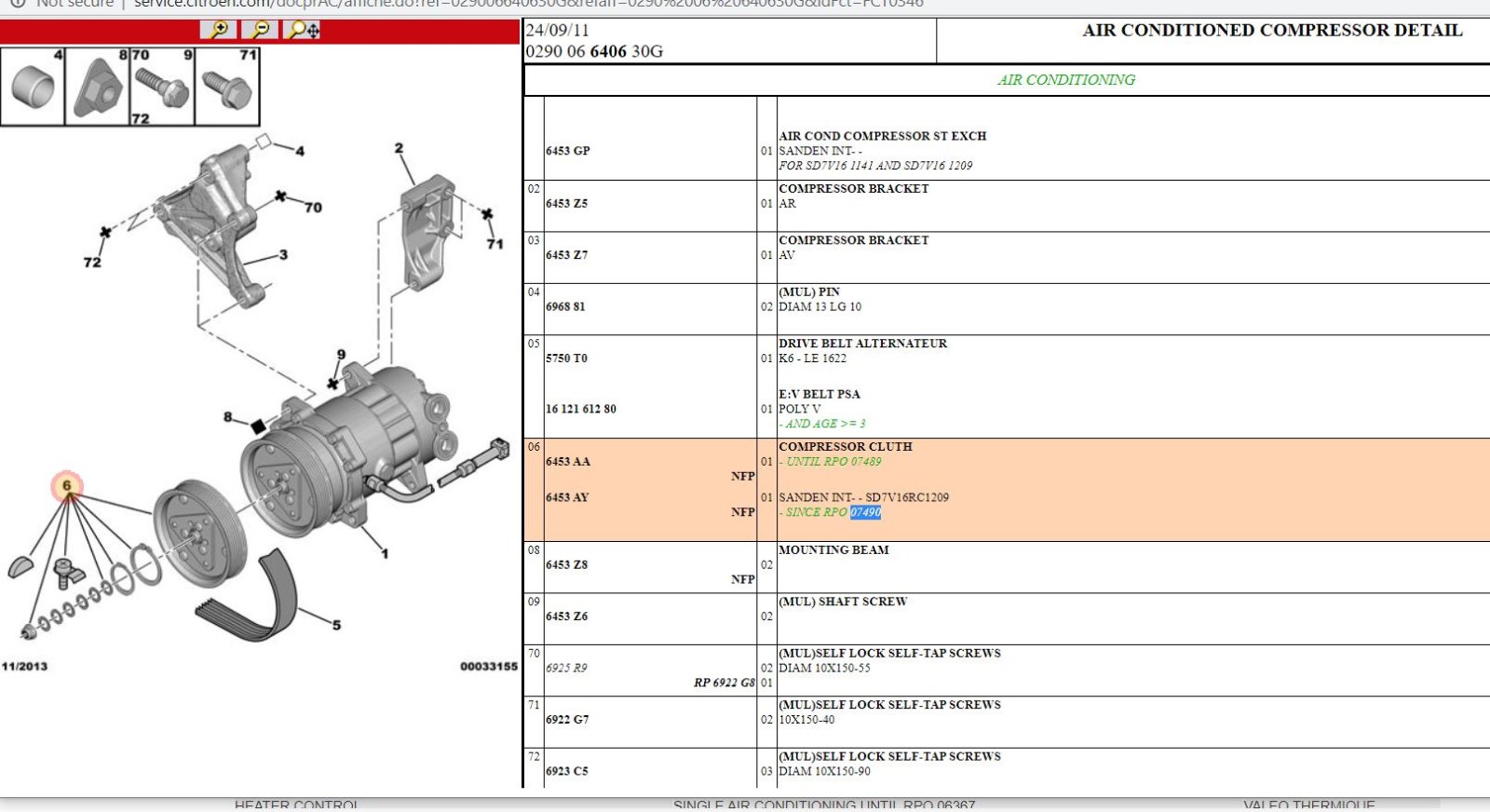The width and height of the screenshot is (1490, 812).
Task: Select part number 6453 GP
Action: [567, 151]
